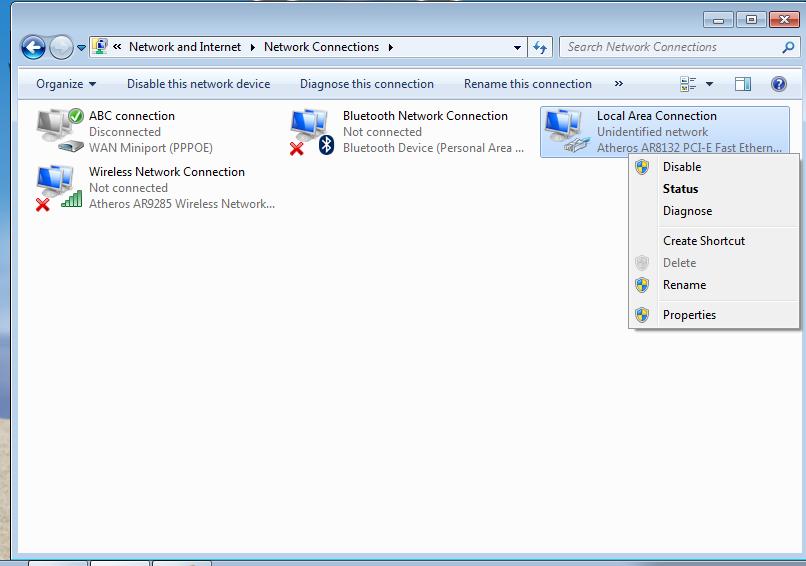
Task: Open the address bar history dropdown
Action: [517, 47]
